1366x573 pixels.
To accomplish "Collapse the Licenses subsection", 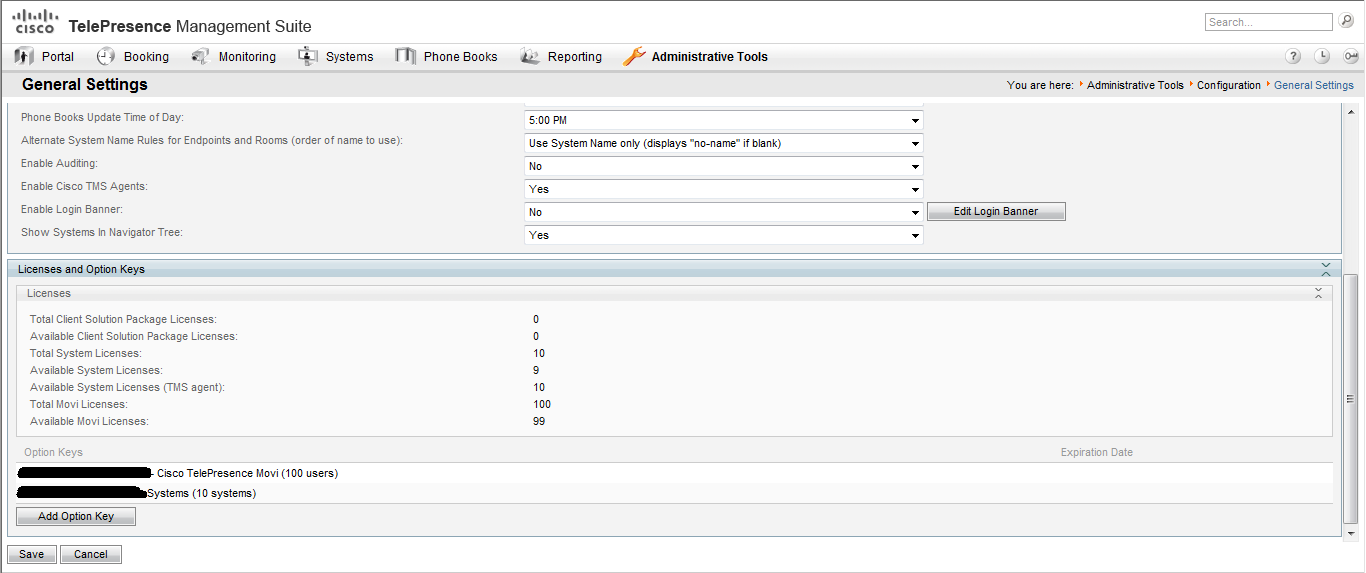I will point(1318,293).
